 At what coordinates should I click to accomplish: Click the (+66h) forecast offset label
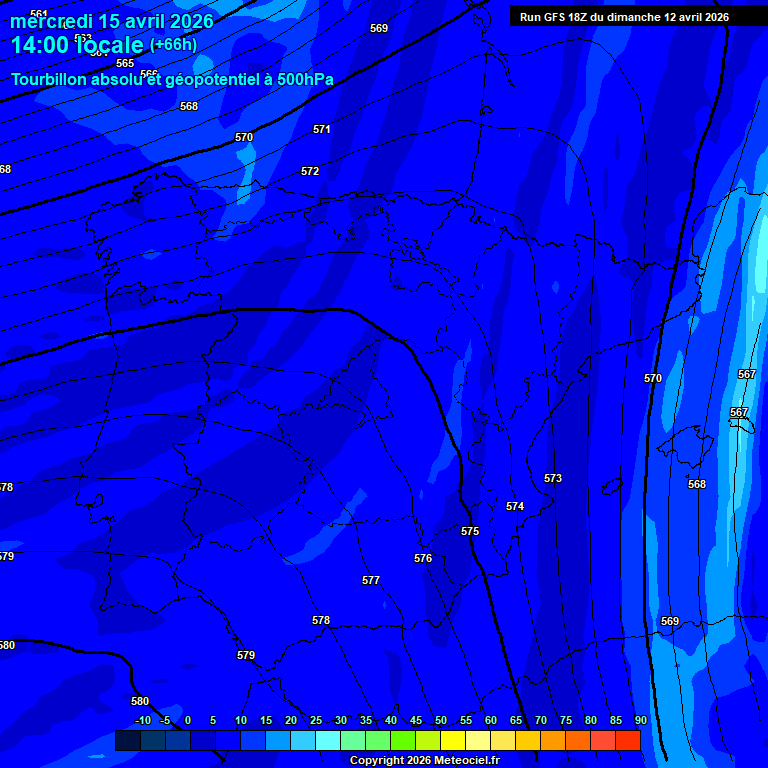(173, 45)
